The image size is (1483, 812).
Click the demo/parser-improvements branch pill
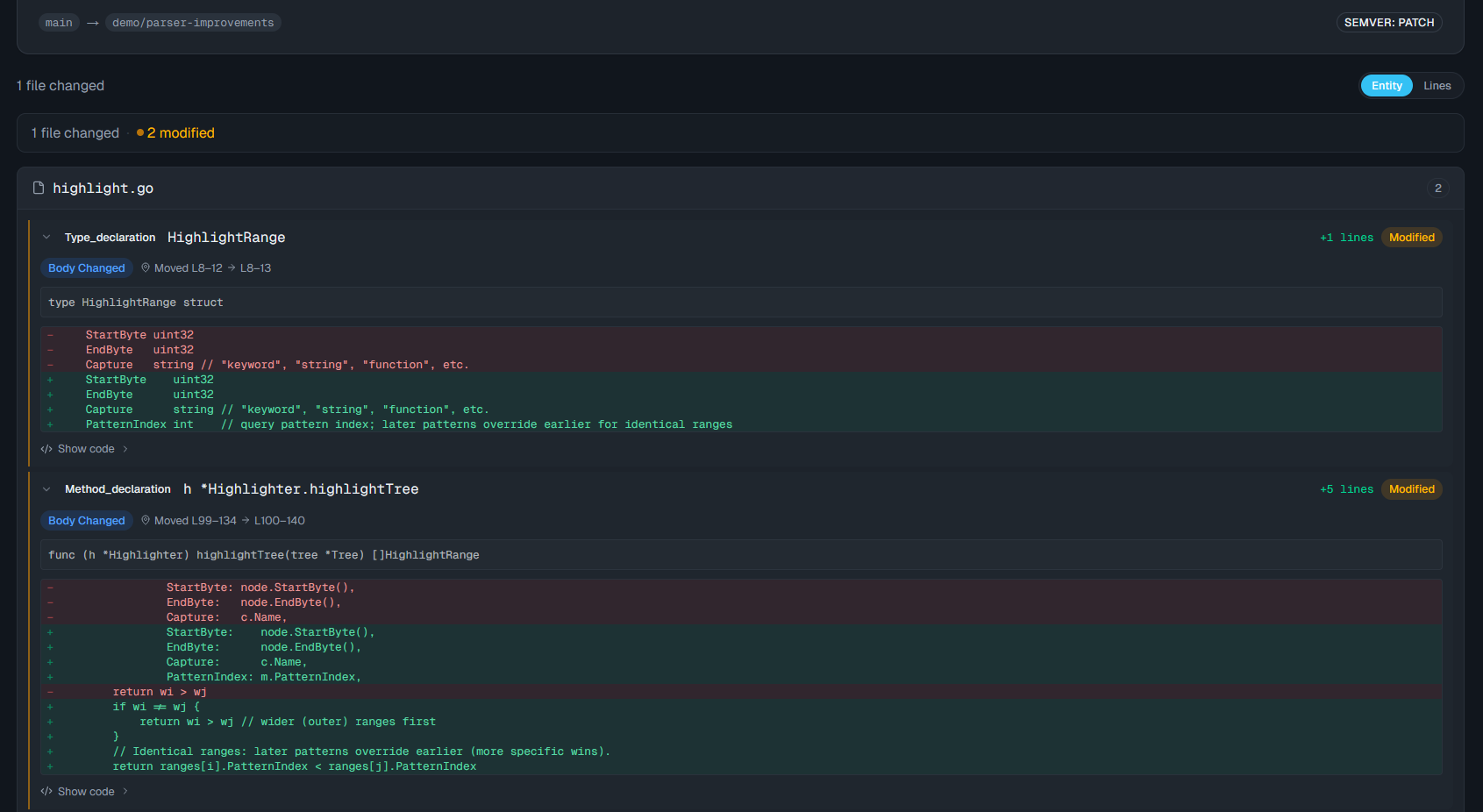[x=193, y=23]
